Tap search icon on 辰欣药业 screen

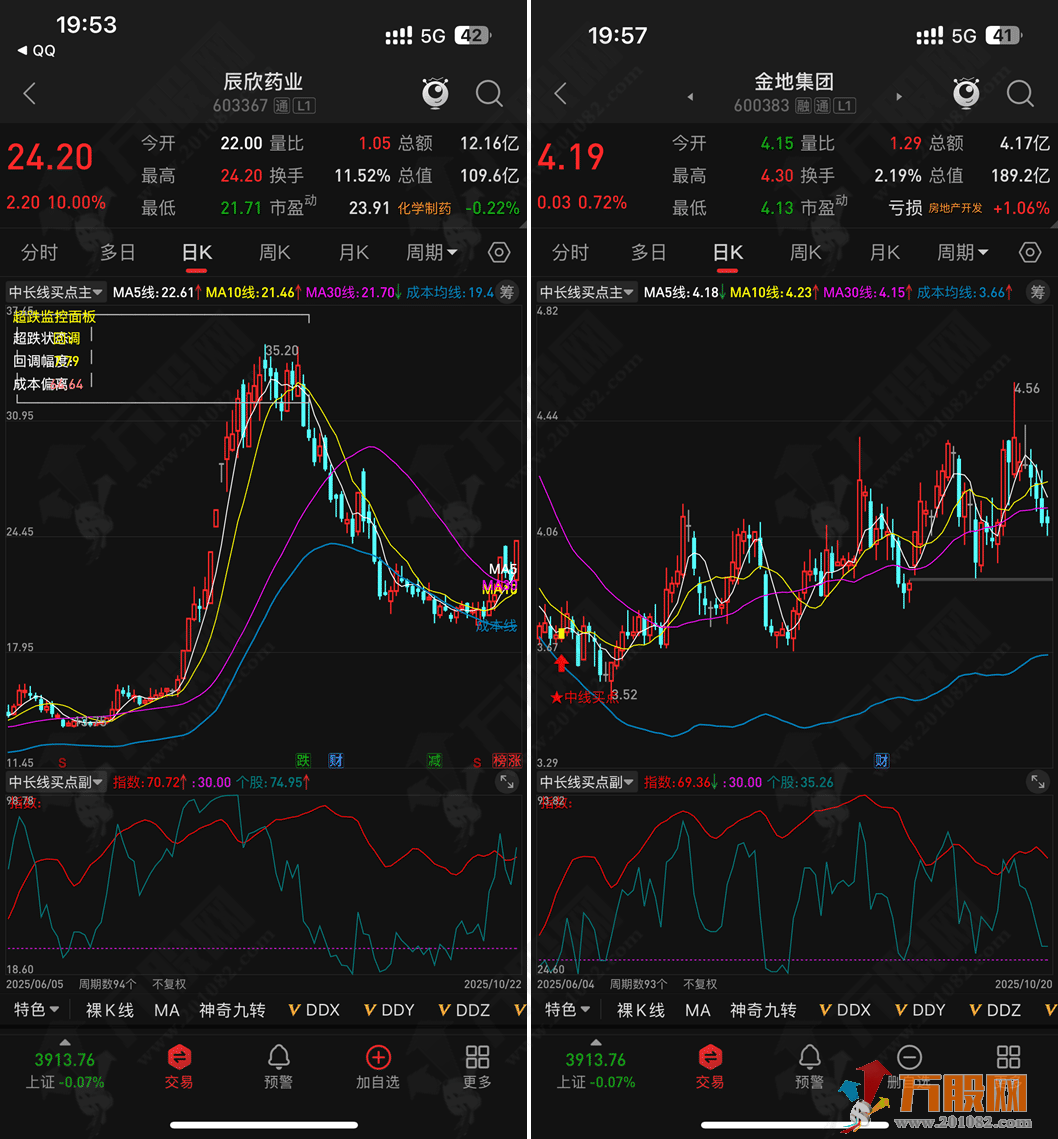[489, 94]
